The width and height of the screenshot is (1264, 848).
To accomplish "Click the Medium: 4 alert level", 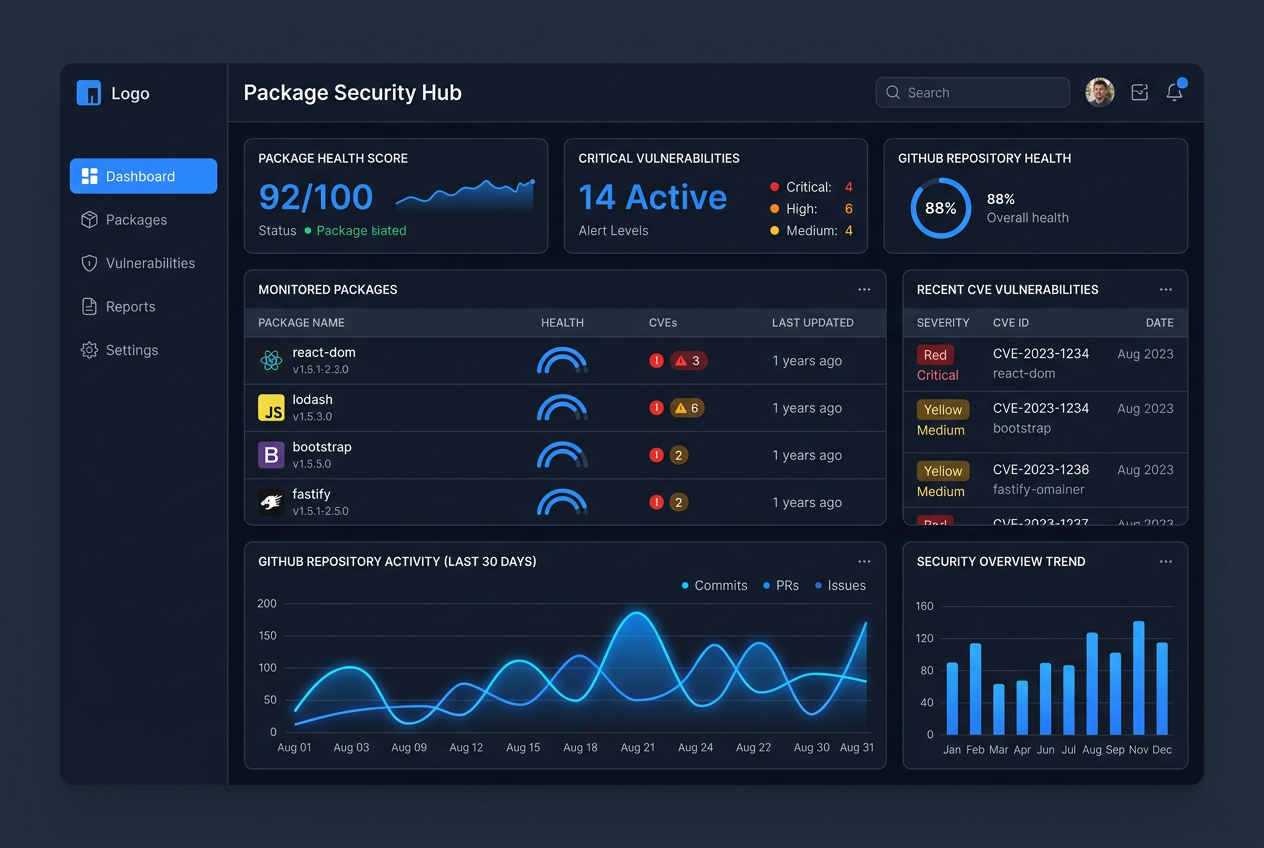I will 811,231.
